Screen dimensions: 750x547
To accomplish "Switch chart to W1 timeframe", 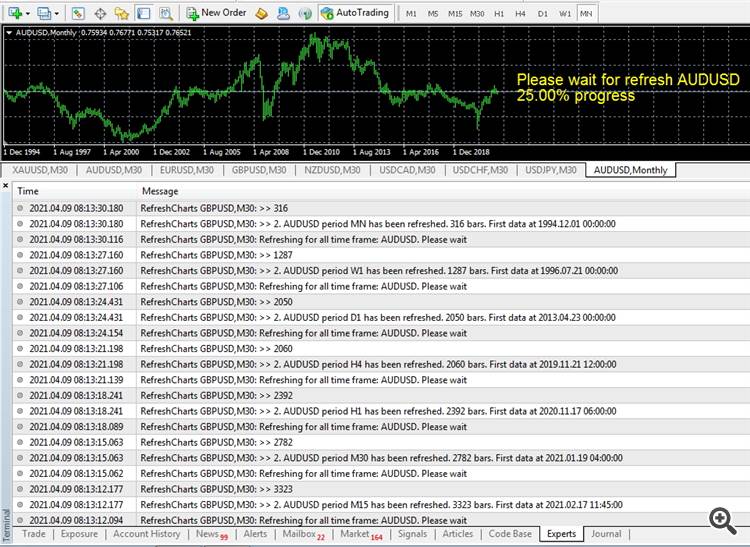I will [565, 13].
